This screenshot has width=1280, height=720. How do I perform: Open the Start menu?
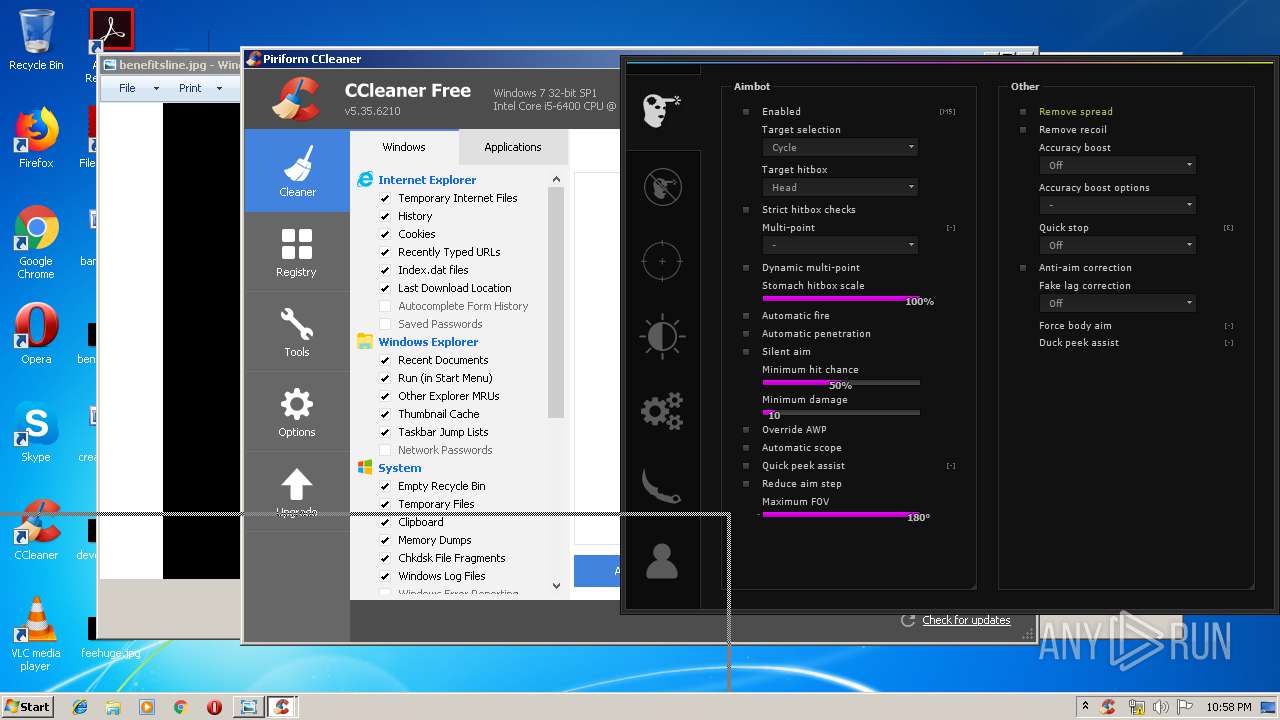[x=28, y=707]
